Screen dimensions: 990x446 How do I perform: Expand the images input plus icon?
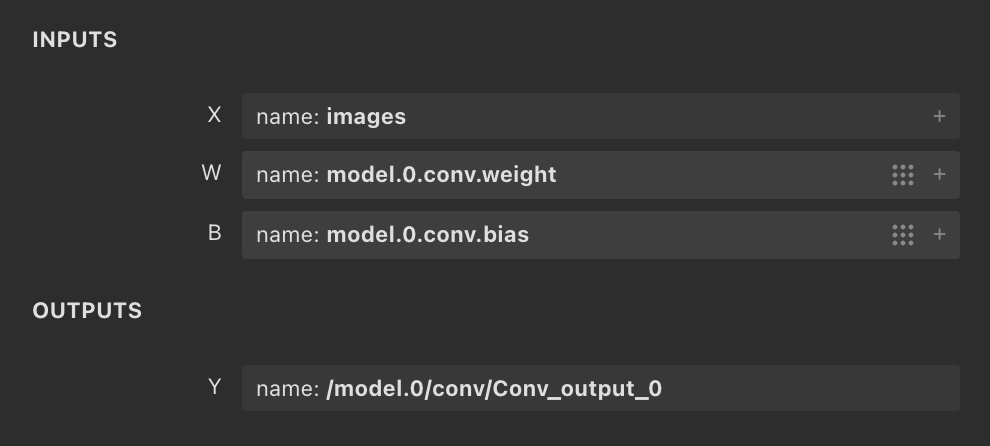(939, 117)
